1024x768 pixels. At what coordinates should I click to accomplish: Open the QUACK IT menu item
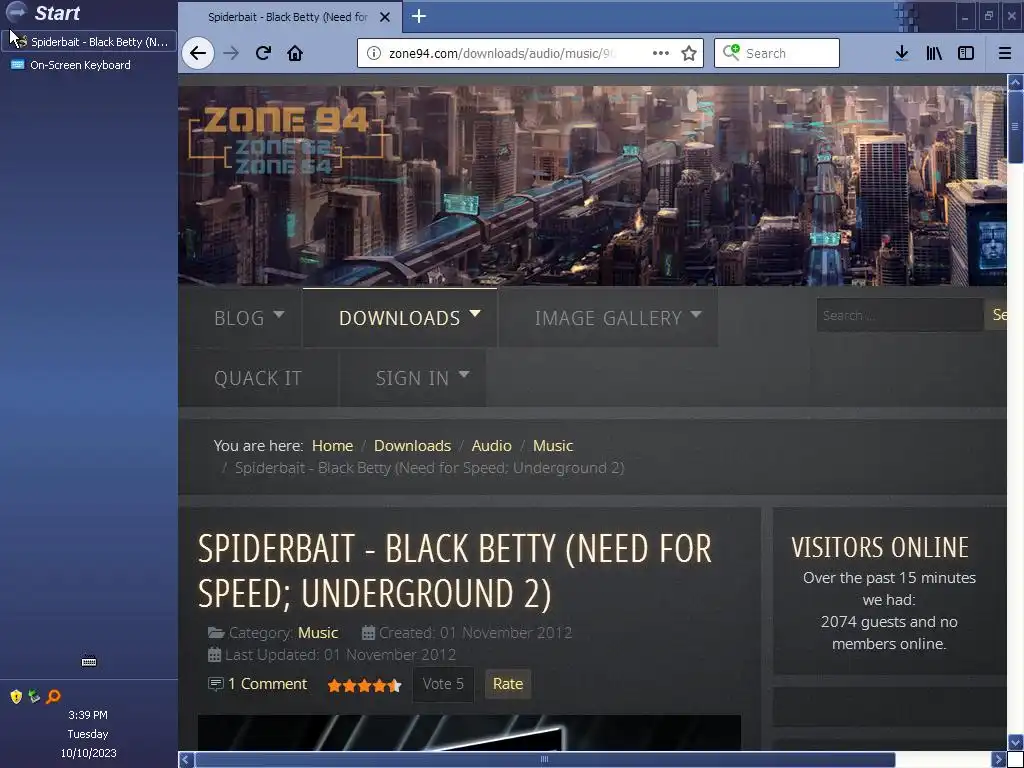(x=258, y=378)
